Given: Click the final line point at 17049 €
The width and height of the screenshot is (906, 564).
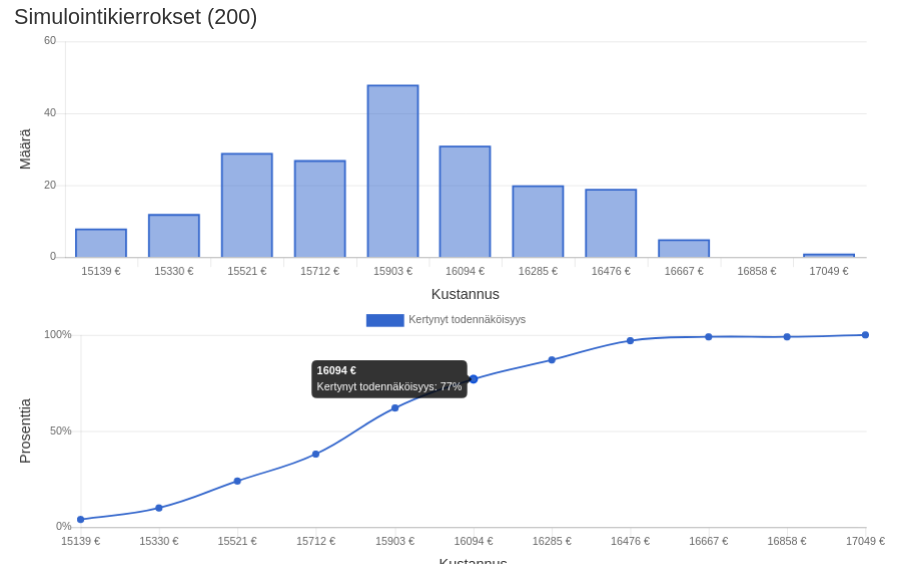Looking at the screenshot, I should [865, 335].
